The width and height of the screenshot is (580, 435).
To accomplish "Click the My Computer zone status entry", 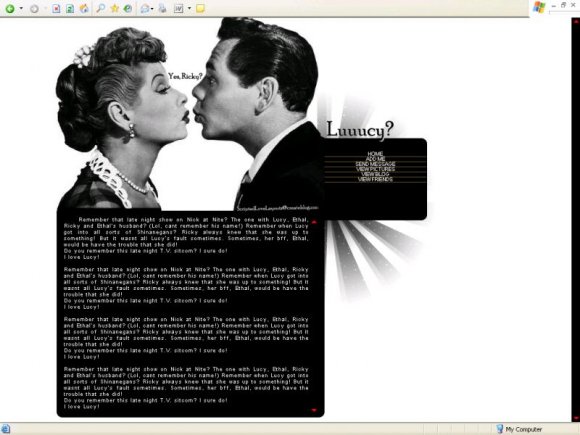I will click(x=519, y=429).
